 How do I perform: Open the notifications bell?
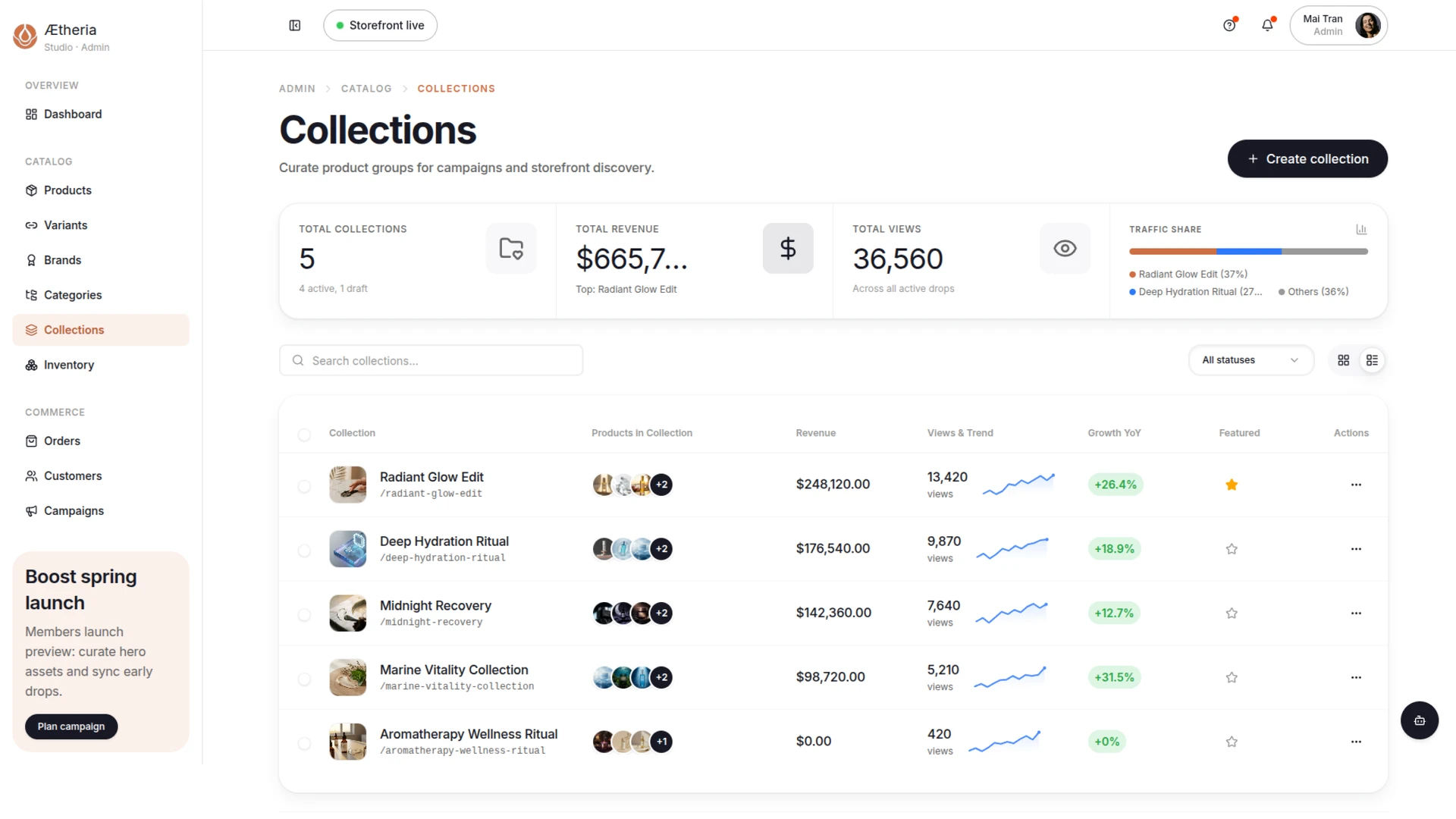pyautogui.click(x=1267, y=25)
